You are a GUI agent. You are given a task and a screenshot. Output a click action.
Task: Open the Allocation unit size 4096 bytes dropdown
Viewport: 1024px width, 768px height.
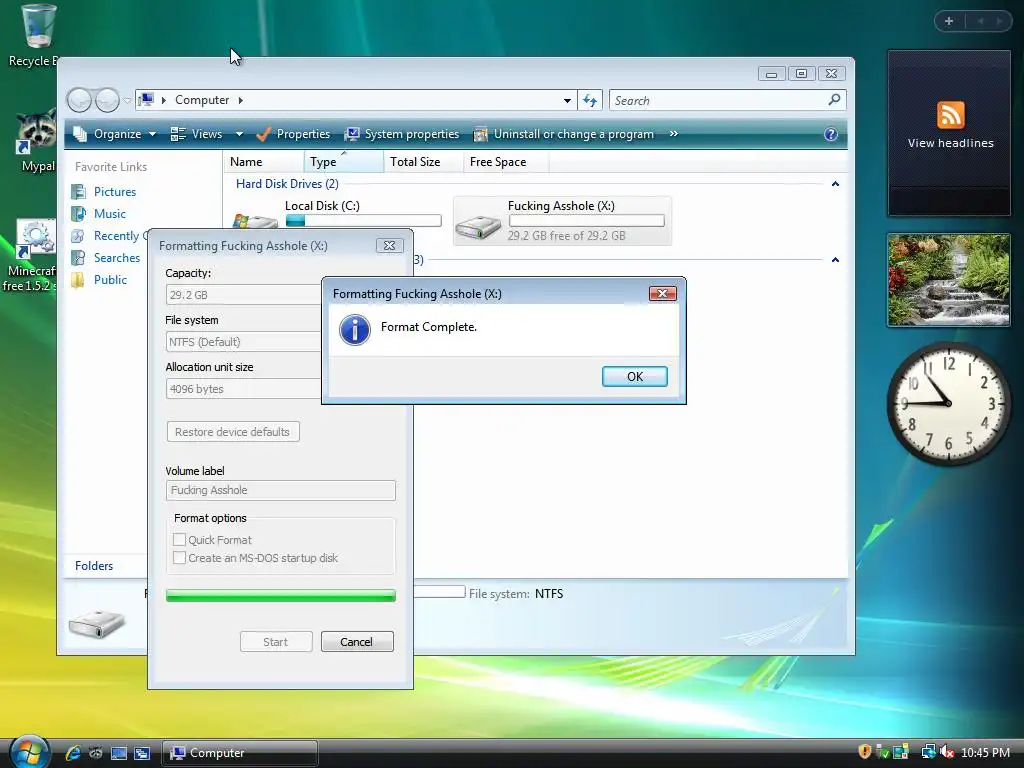coord(243,389)
